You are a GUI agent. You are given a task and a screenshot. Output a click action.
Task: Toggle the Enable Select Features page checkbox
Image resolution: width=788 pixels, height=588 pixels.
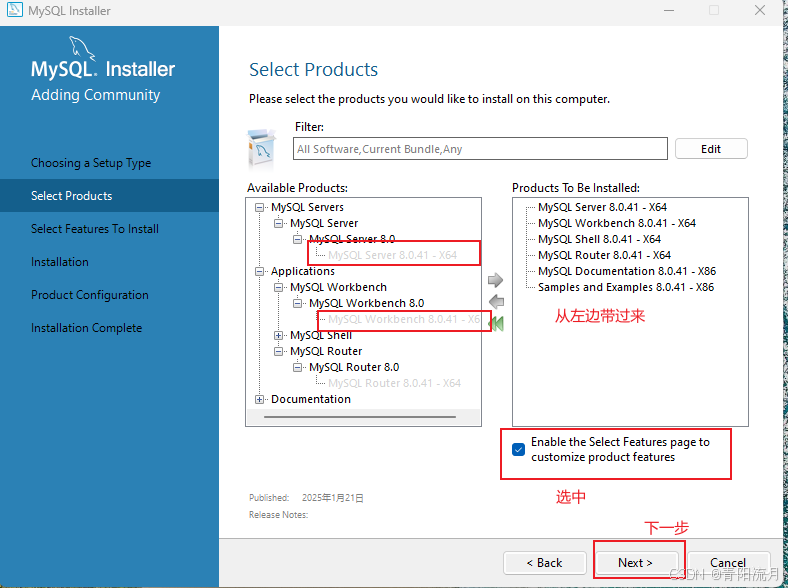pos(518,449)
